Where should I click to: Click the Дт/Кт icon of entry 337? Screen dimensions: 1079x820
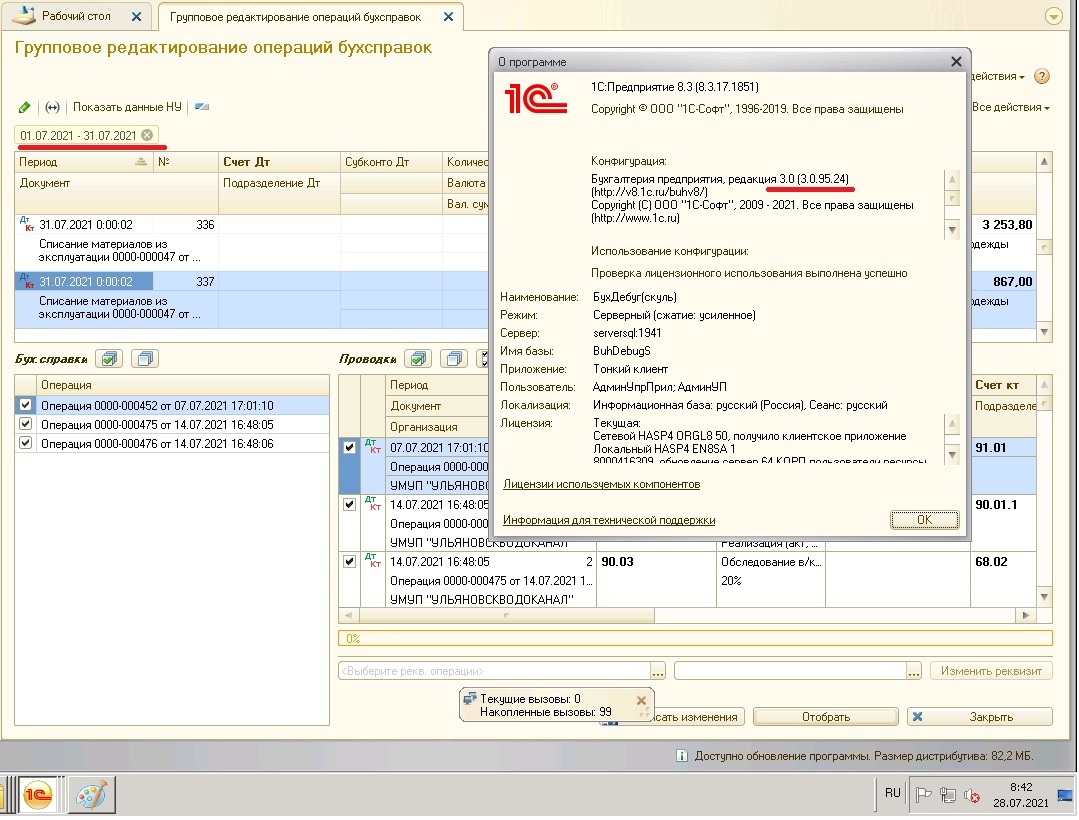[x=27, y=281]
